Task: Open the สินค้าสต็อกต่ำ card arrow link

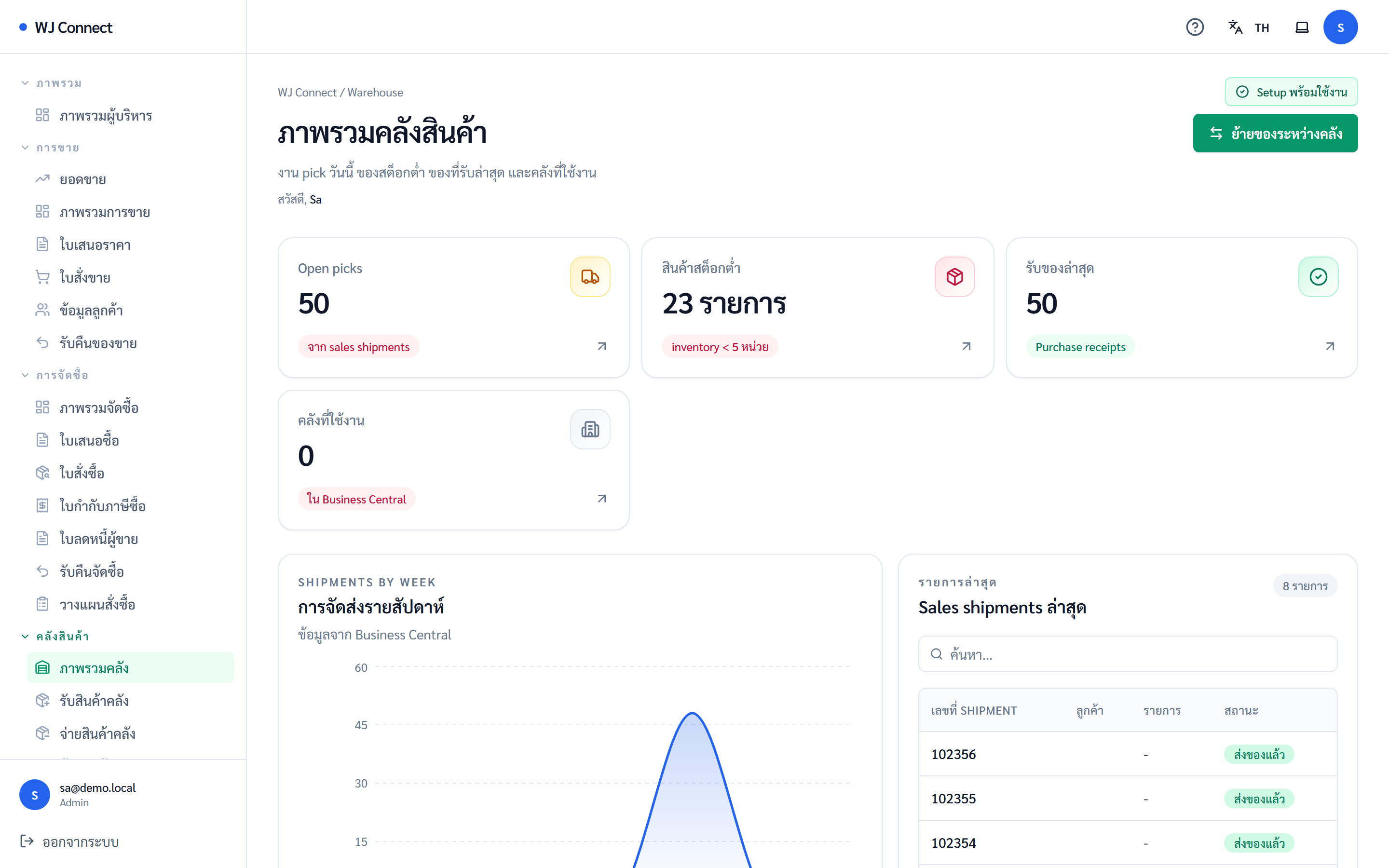Action: tap(966, 346)
